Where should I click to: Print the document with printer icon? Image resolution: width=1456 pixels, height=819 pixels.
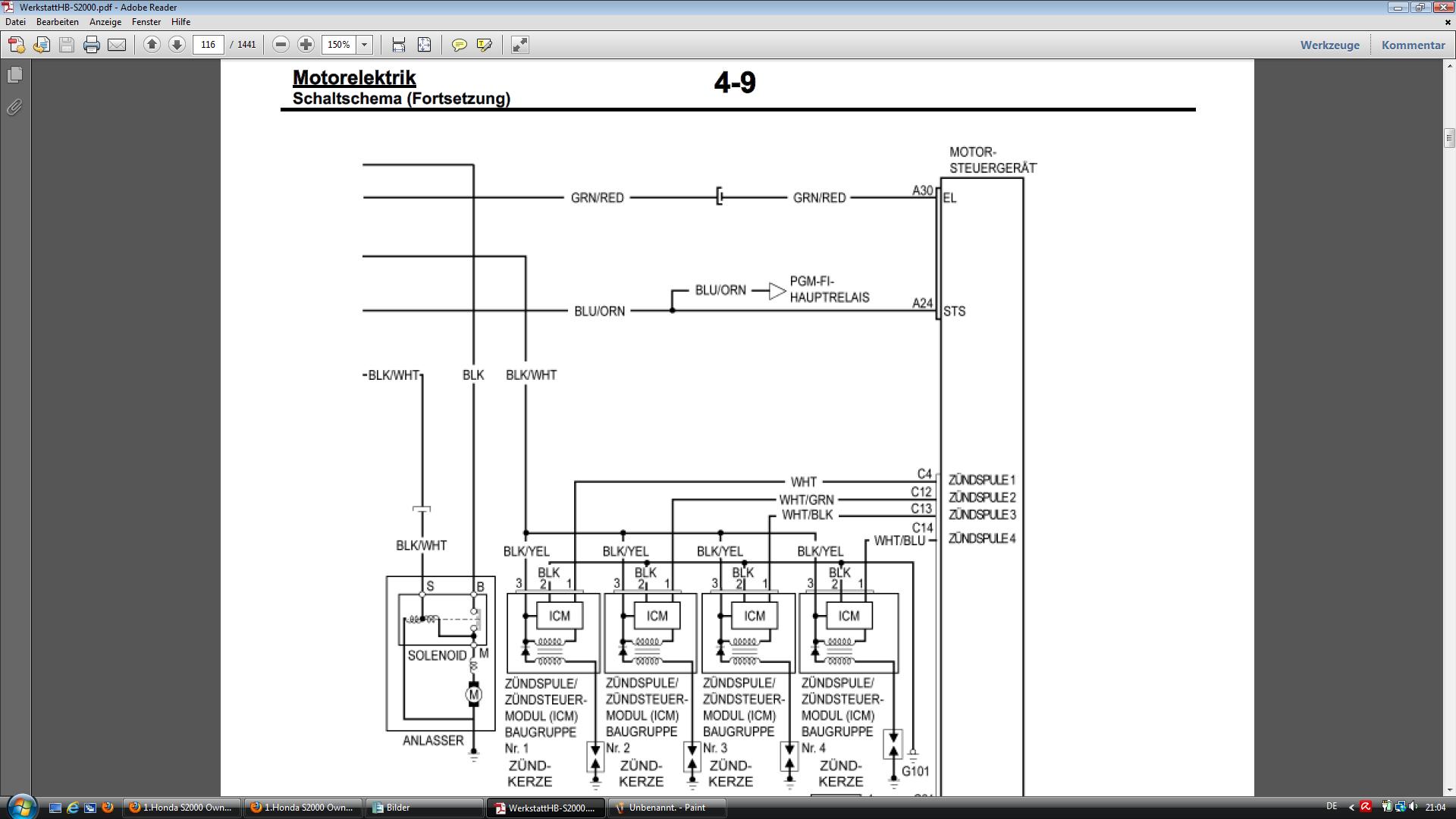click(92, 45)
